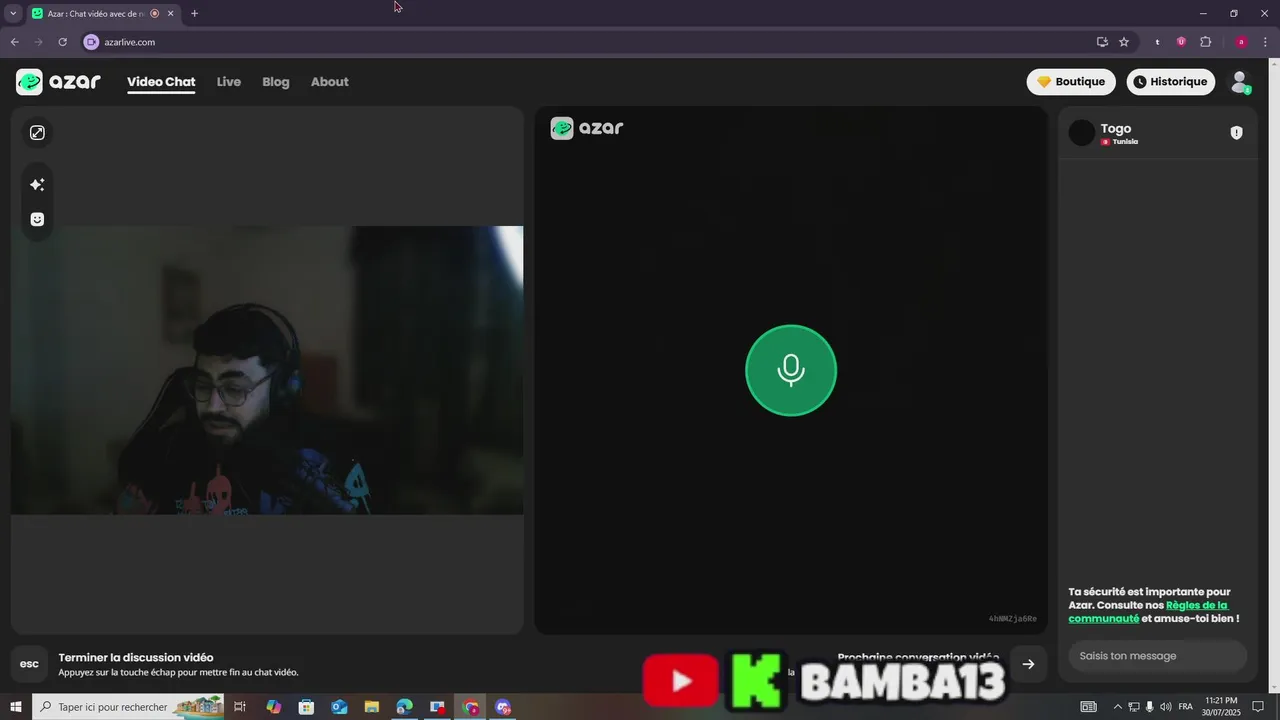Image resolution: width=1280 pixels, height=720 pixels.
Task: Open the Règles de la communauté link
Action: [x=1148, y=612]
